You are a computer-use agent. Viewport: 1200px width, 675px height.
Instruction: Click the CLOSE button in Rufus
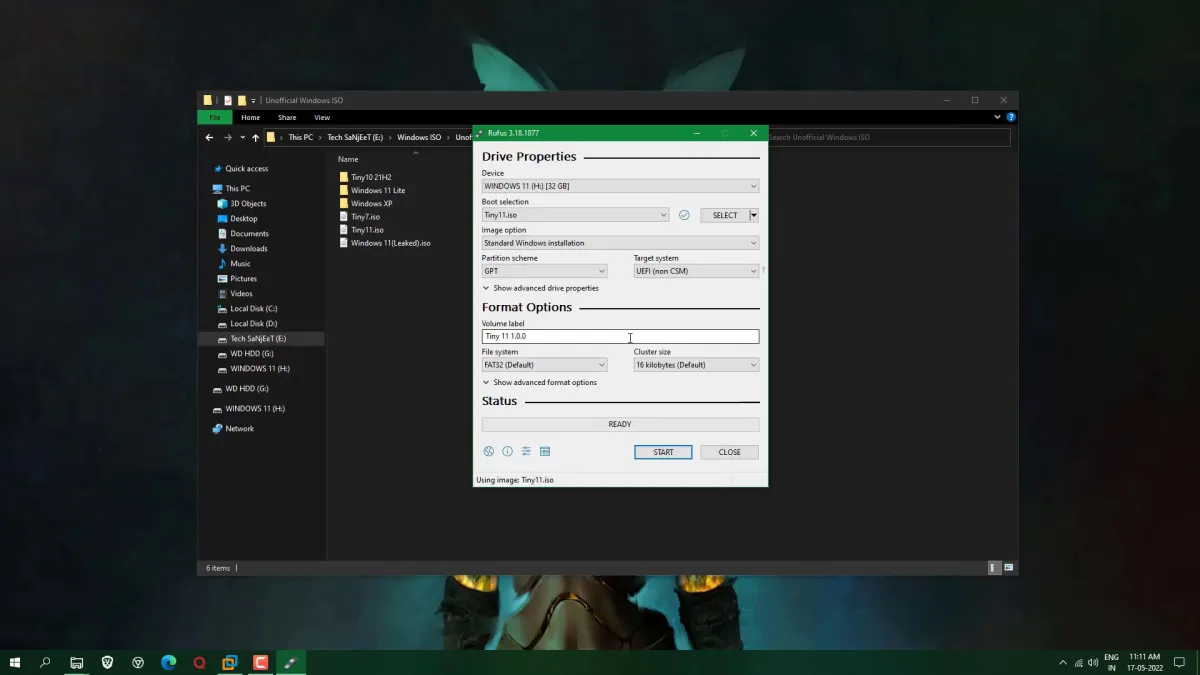(x=730, y=452)
